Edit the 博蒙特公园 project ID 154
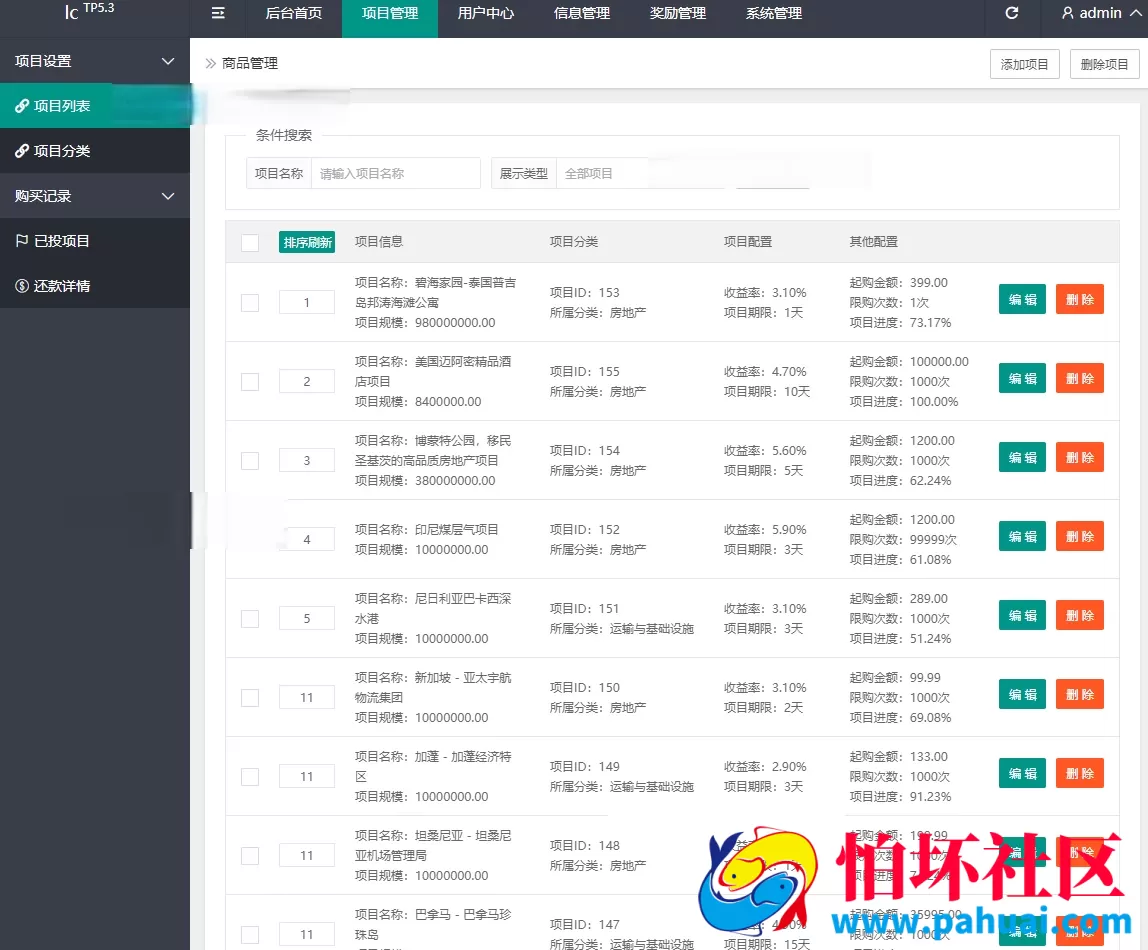Screen dimensions: 1148x950 point(1022,457)
